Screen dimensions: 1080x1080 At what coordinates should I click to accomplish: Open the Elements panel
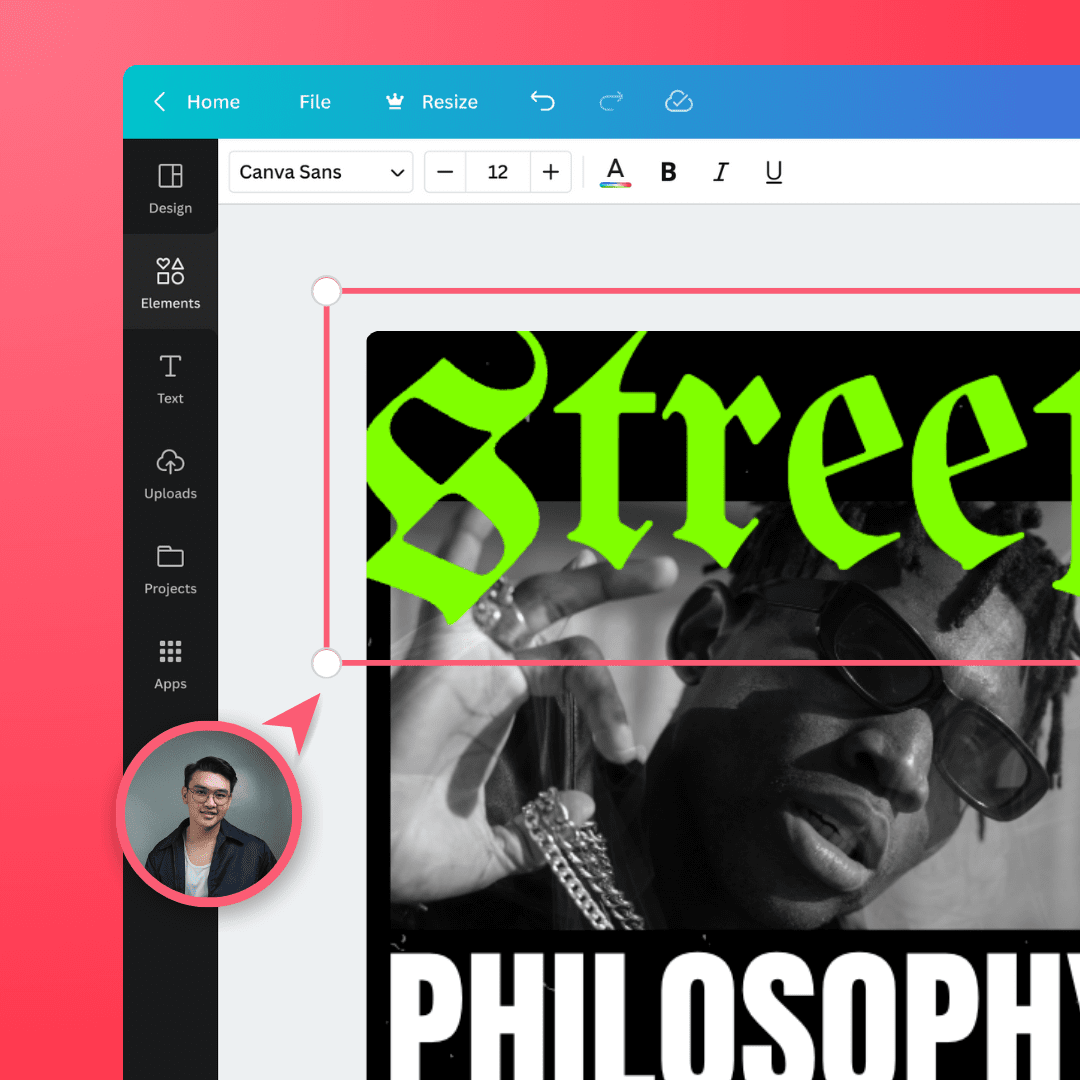(x=170, y=283)
